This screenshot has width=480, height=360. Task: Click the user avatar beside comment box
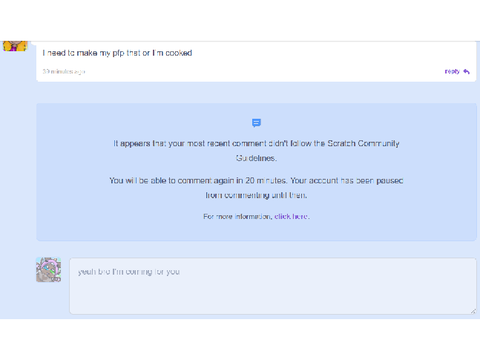tap(48, 270)
